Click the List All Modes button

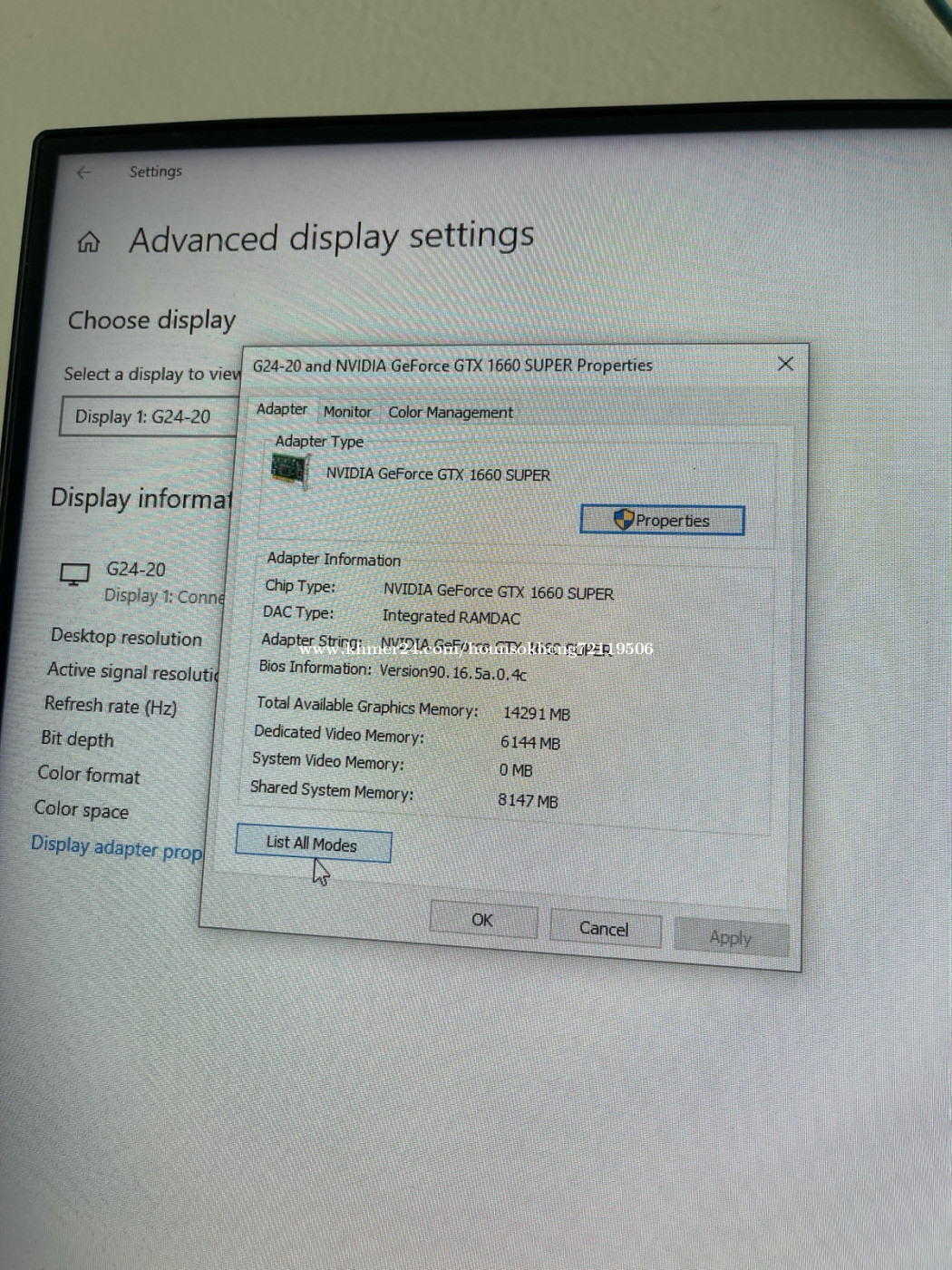313,843
